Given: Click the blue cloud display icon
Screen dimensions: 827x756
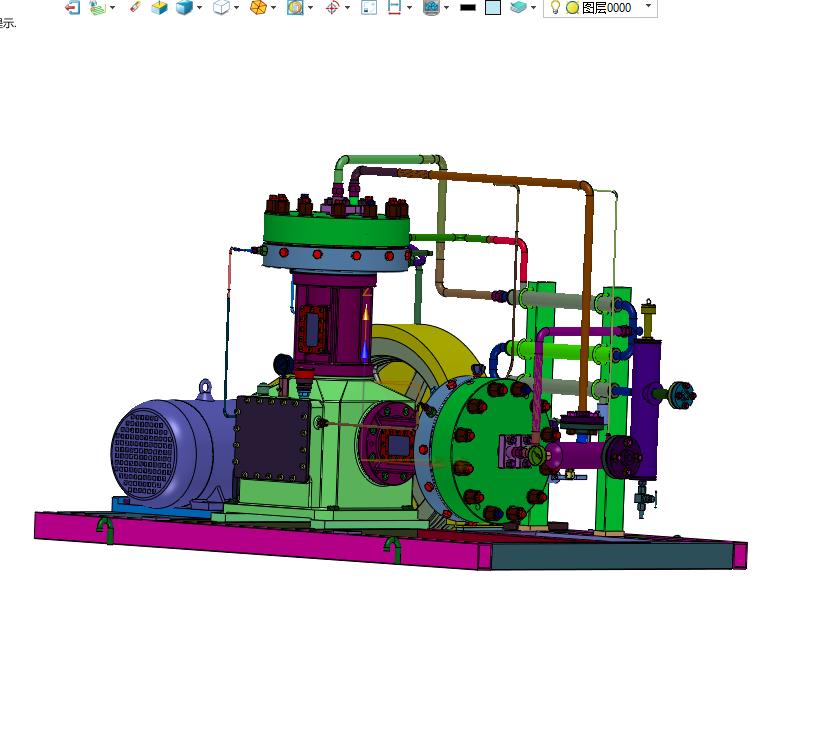Looking at the screenshot, I should coord(431,7).
